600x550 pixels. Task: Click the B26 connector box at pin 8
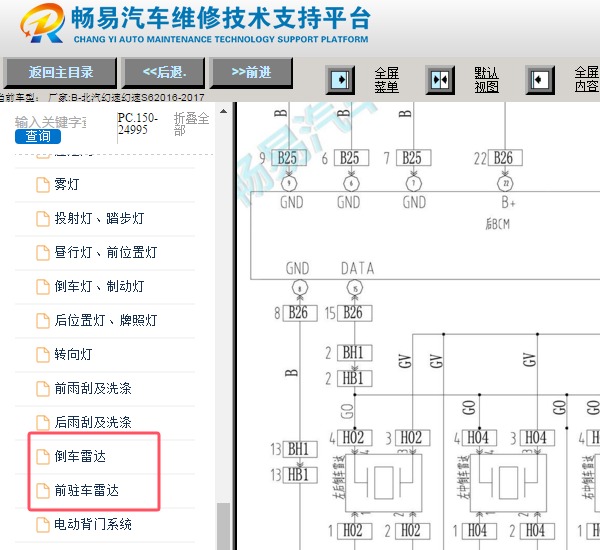[300, 313]
